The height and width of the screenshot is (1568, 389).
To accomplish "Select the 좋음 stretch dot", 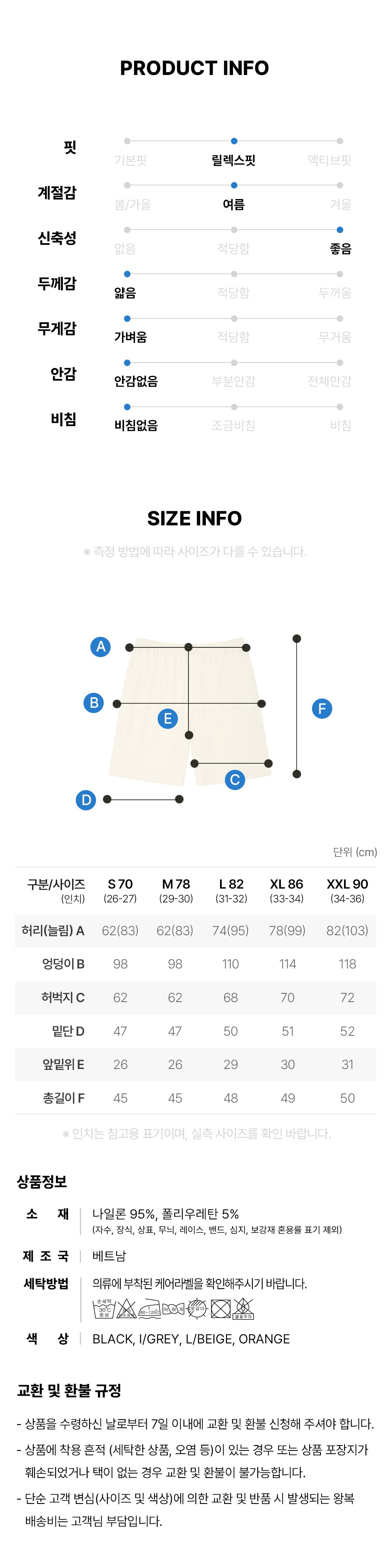I will (x=340, y=229).
